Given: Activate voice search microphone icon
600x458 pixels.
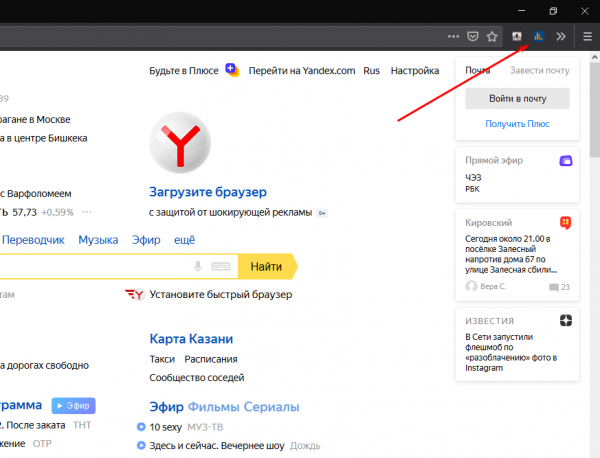Looking at the screenshot, I should [197, 266].
